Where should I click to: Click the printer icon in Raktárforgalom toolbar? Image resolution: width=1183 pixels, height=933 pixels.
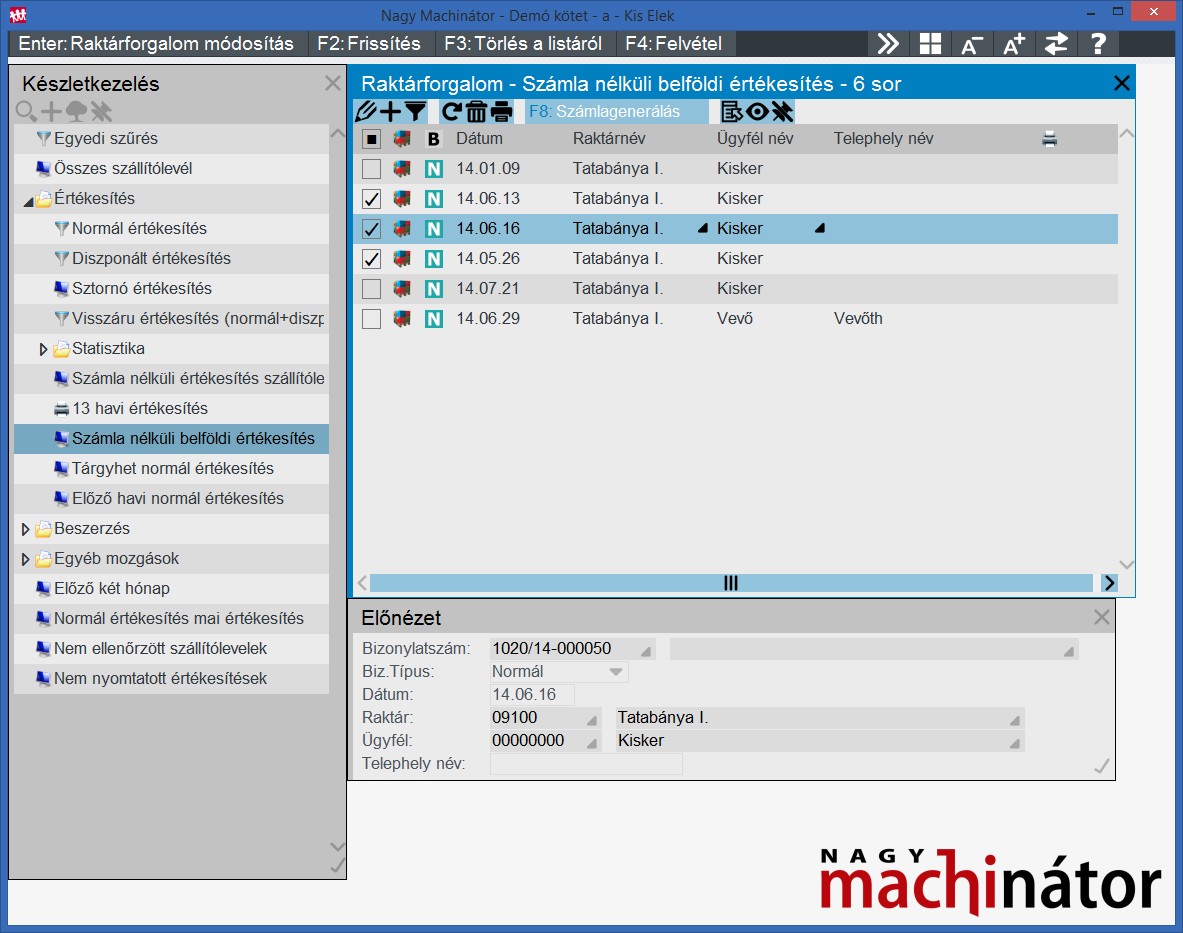[501, 112]
